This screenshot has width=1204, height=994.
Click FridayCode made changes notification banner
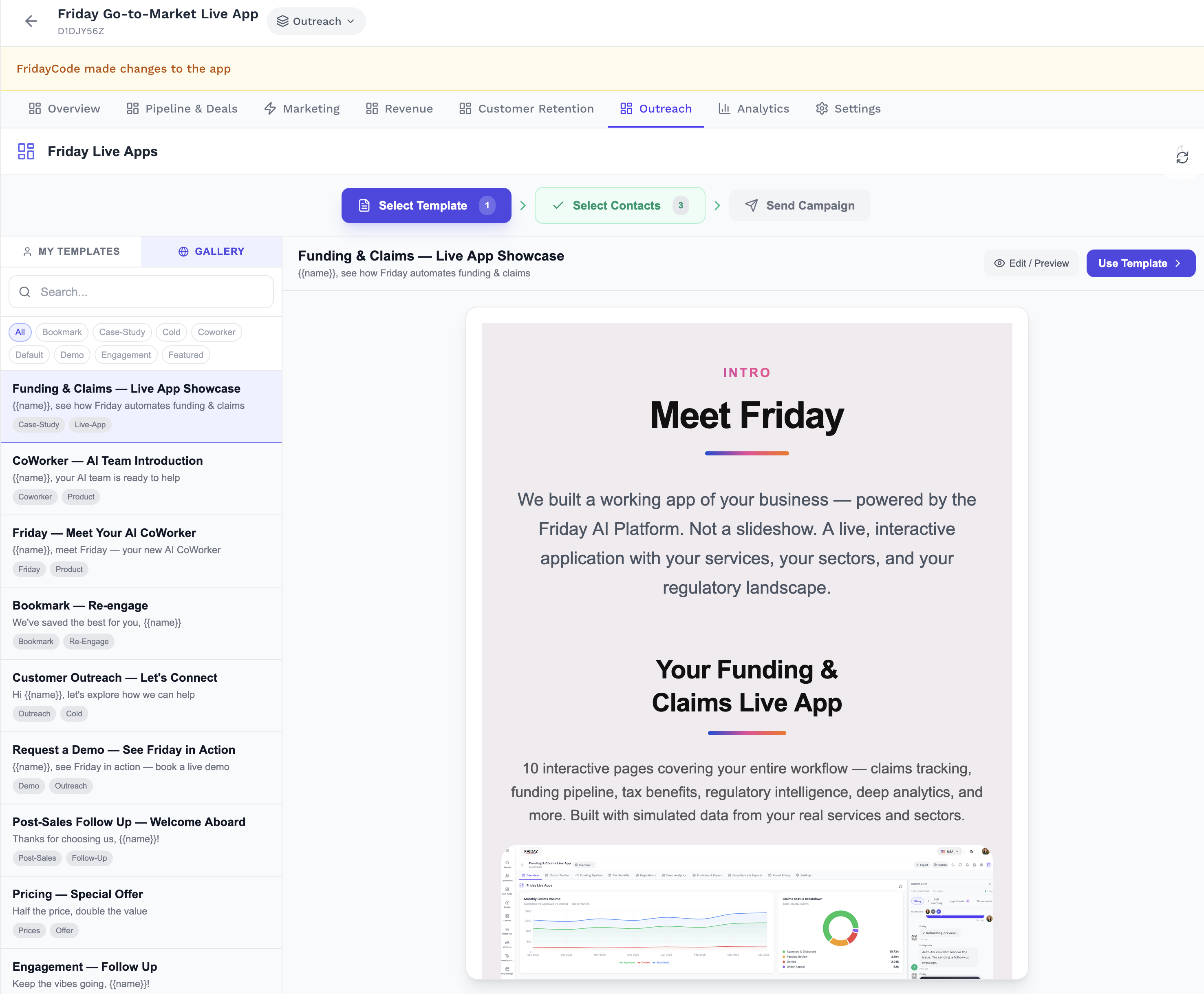click(602, 69)
